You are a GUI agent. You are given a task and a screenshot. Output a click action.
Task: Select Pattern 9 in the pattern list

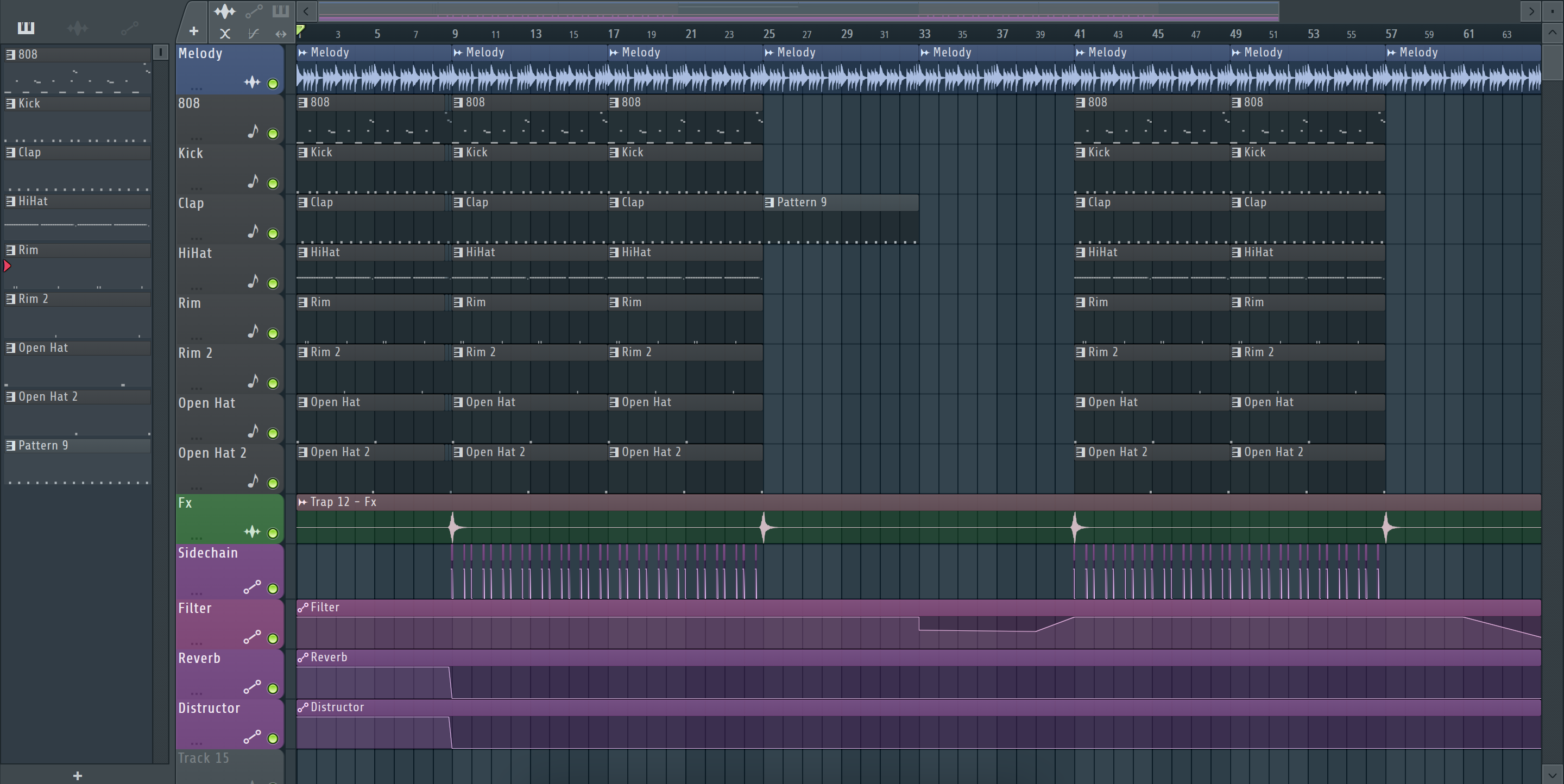click(x=42, y=445)
